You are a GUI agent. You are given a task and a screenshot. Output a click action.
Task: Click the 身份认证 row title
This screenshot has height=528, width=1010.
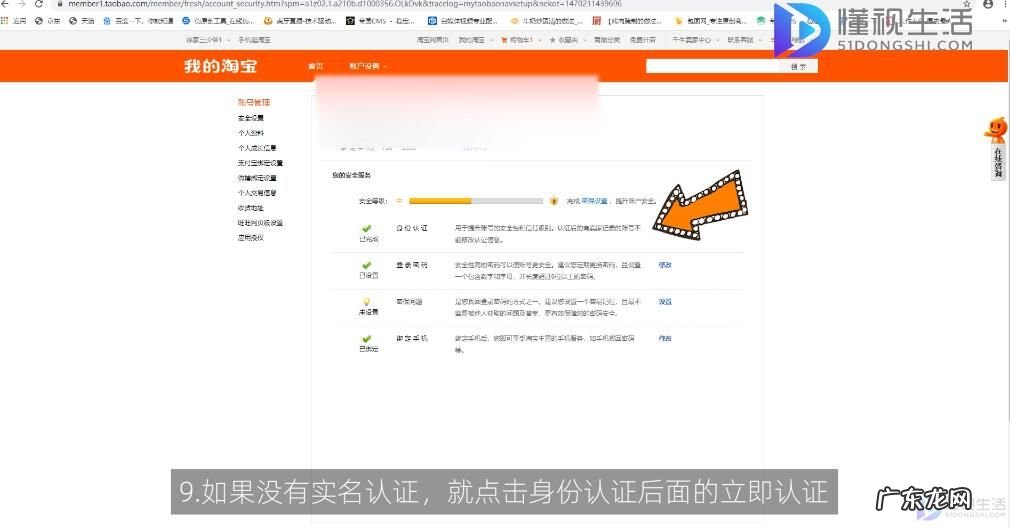pos(412,229)
